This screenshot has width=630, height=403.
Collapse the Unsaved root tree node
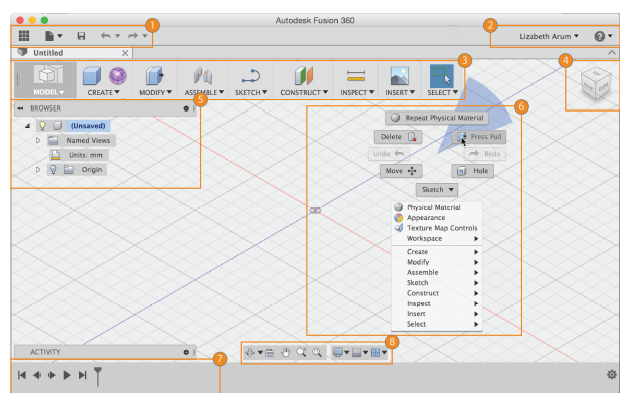coord(27,126)
